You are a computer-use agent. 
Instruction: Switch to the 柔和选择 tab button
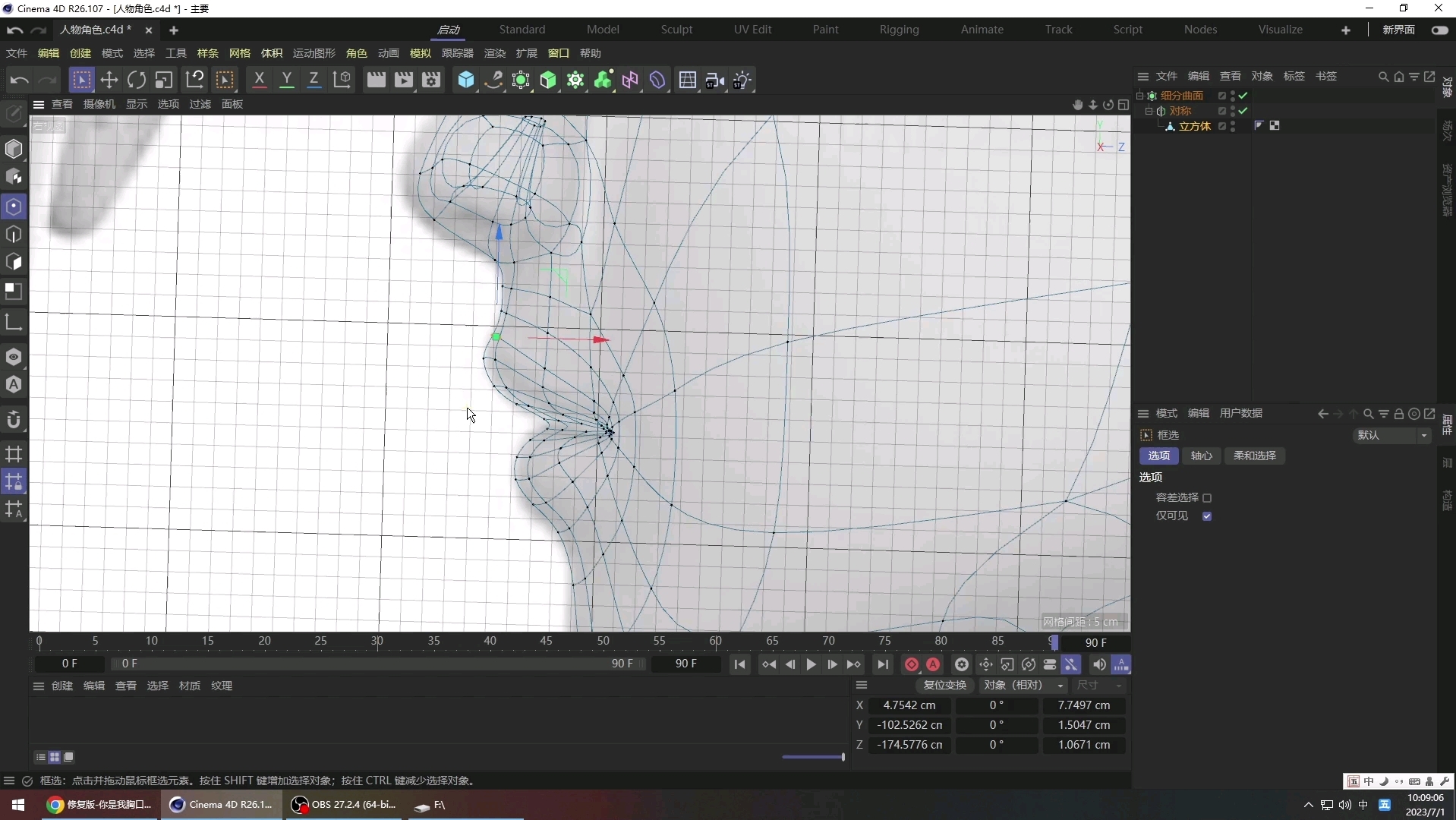pyautogui.click(x=1254, y=456)
